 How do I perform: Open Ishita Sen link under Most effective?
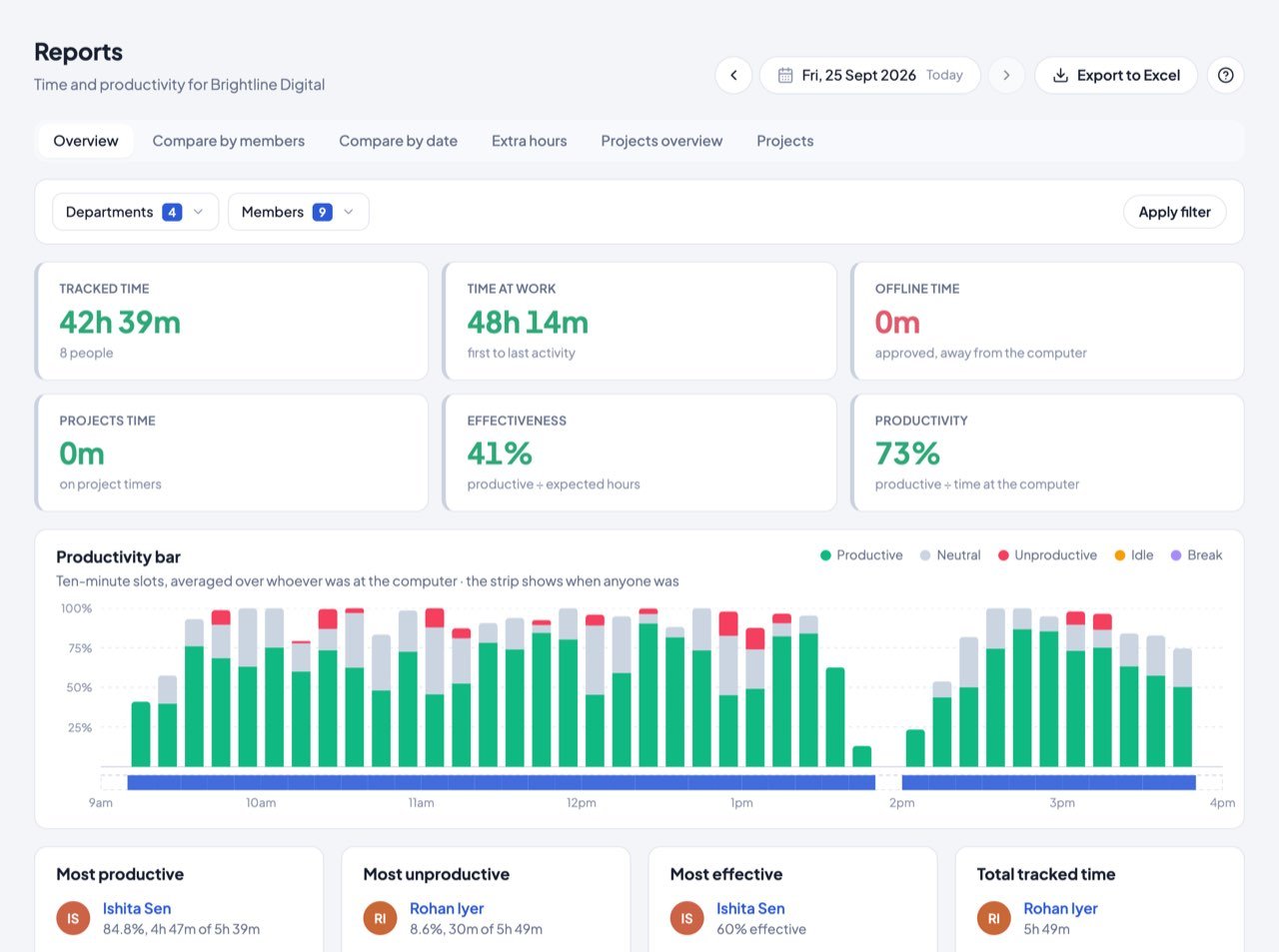(750, 908)
